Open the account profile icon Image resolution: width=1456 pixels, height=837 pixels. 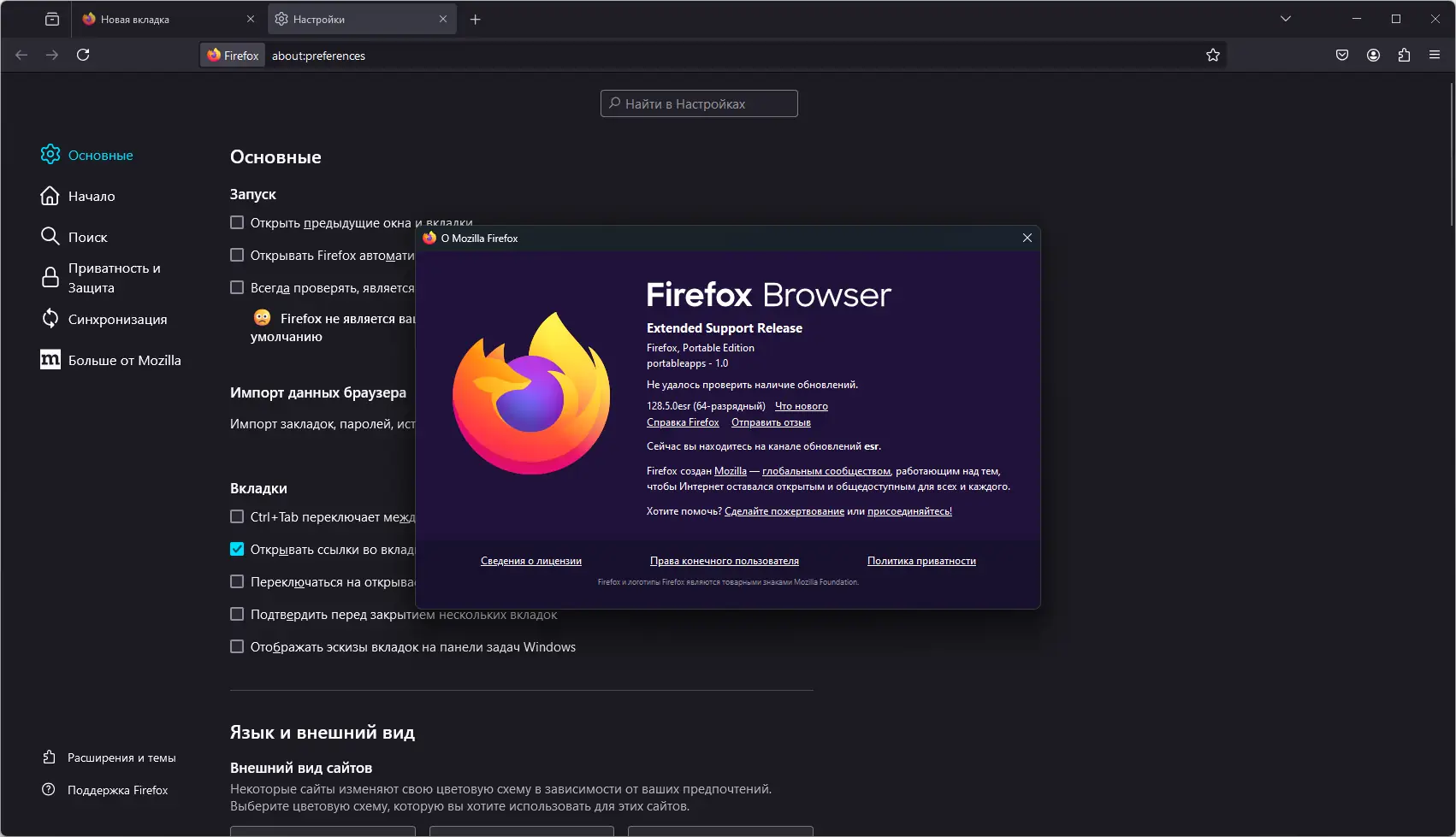tap(1373, 55)
